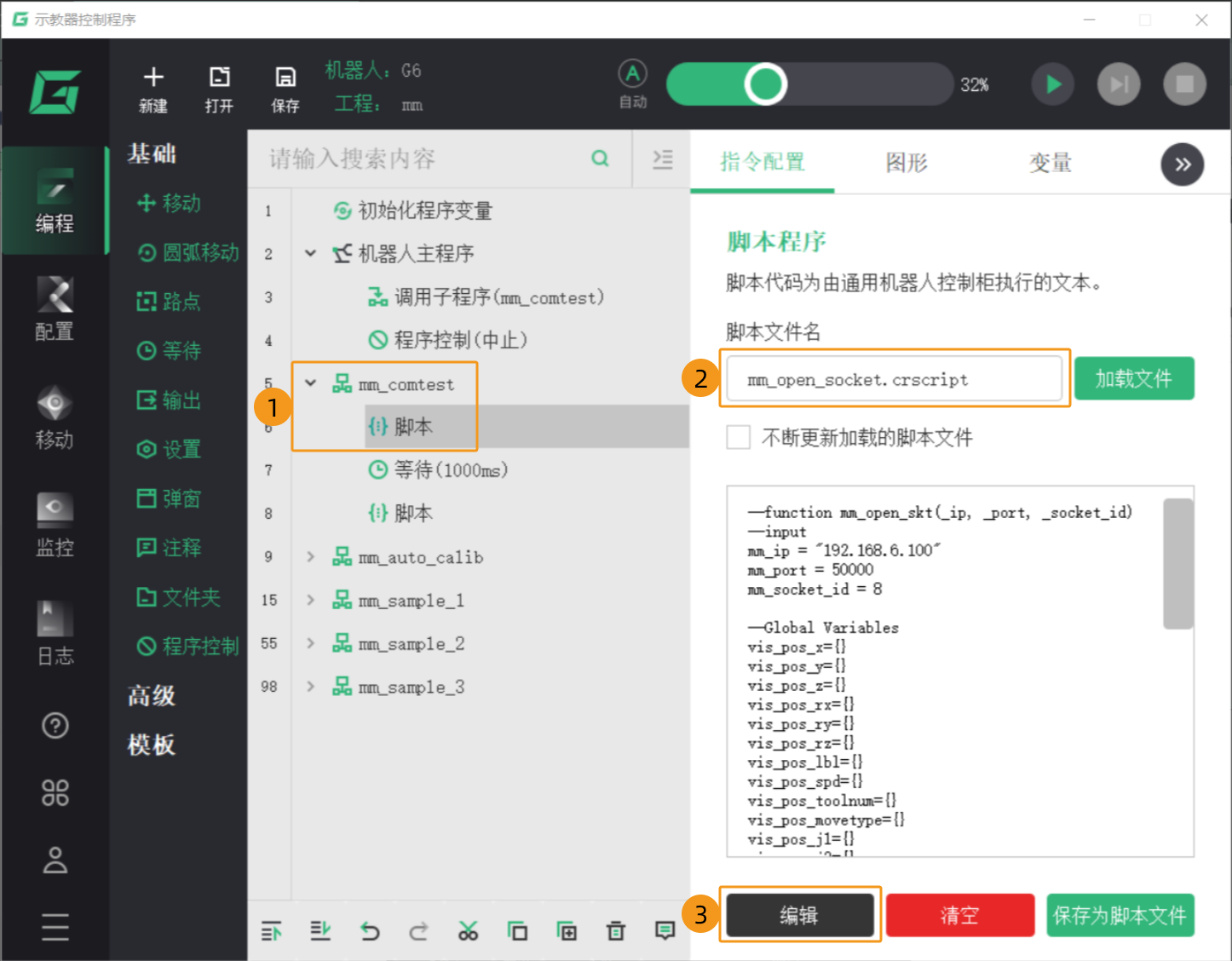Adjust the 32% speed slider handle

(x=764, y=83)
